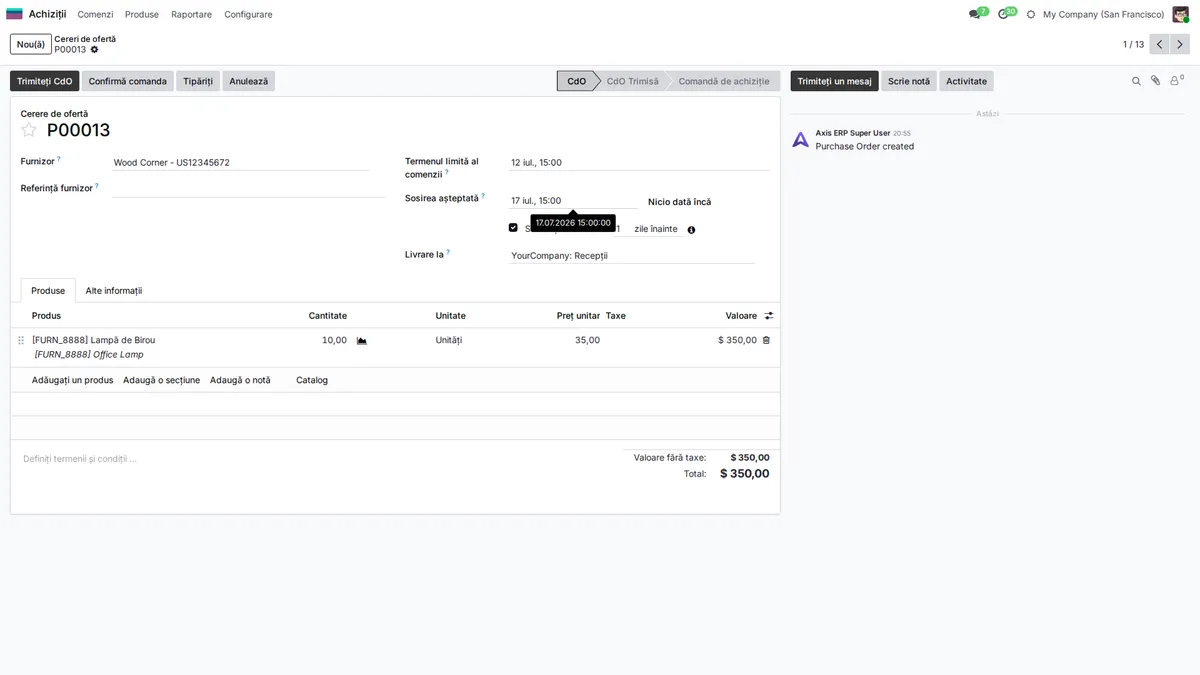
Task: Select the CdO Trimisă status stage
Action: (x=633, y=81)
